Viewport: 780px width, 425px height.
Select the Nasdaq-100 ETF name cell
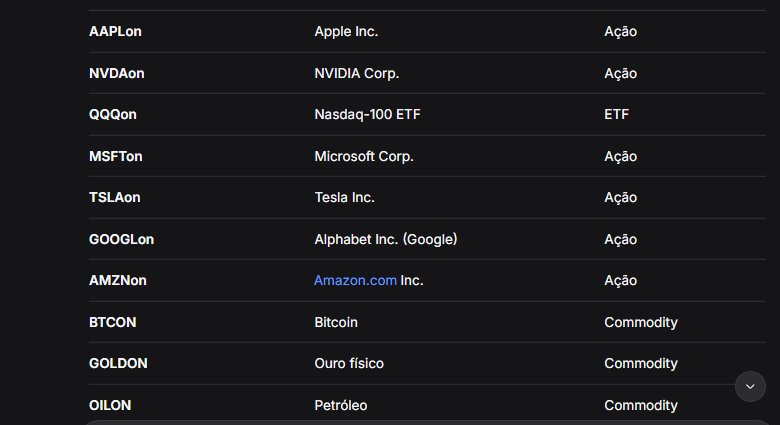pos(368,114)
